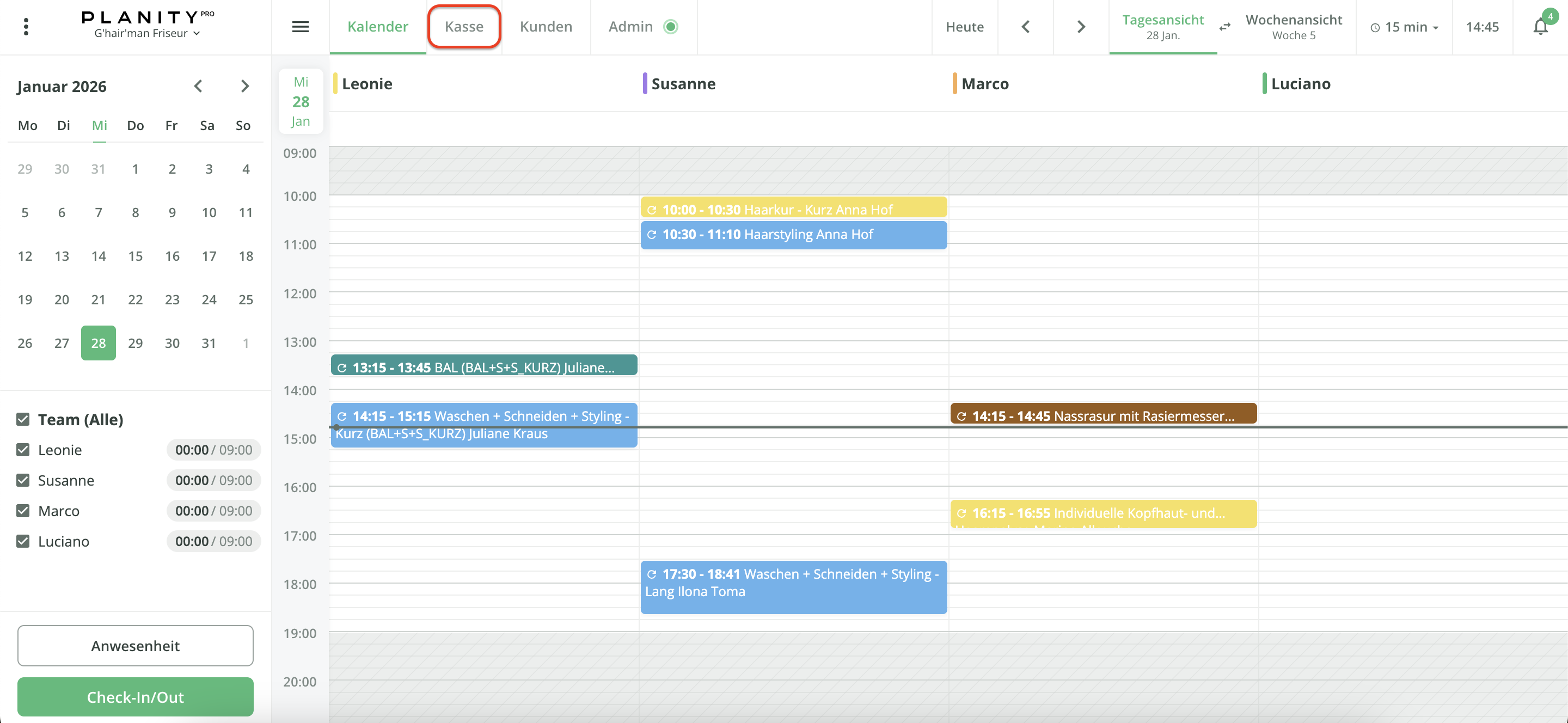Expand the G'hair'man Friseur salon dropdown
Screen dimensions: 1568x723
pyautogui.click(x=146, y=33)
